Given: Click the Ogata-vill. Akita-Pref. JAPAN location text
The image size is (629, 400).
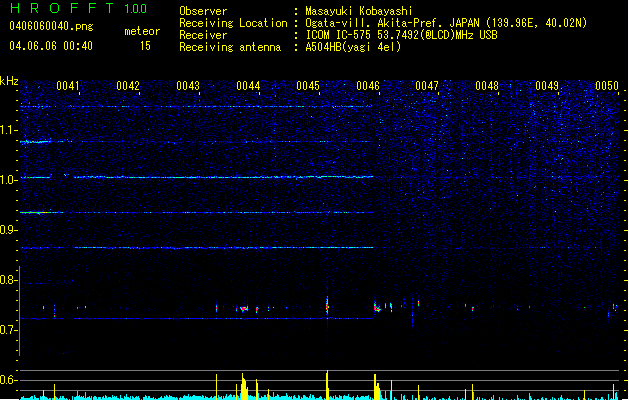Looking at the screenshot, I should [x=446, y=23].
